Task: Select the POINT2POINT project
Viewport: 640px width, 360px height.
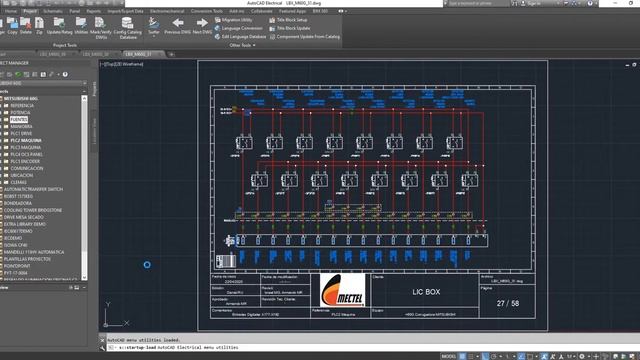Action: pyautogui.click(x=17, y=266)
